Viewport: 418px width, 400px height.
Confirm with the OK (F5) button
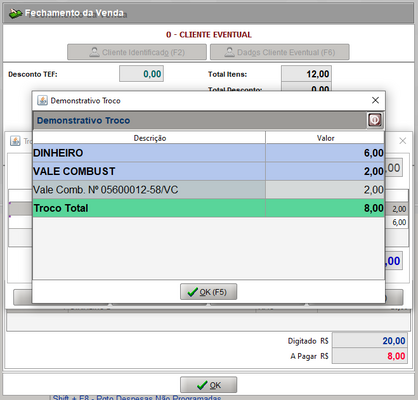pos(209,292)
